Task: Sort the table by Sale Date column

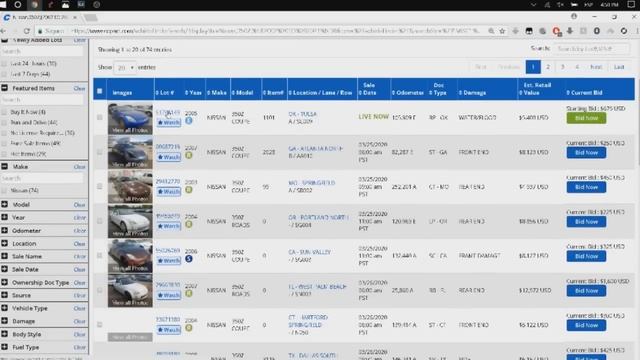Action: pos(367,89)
